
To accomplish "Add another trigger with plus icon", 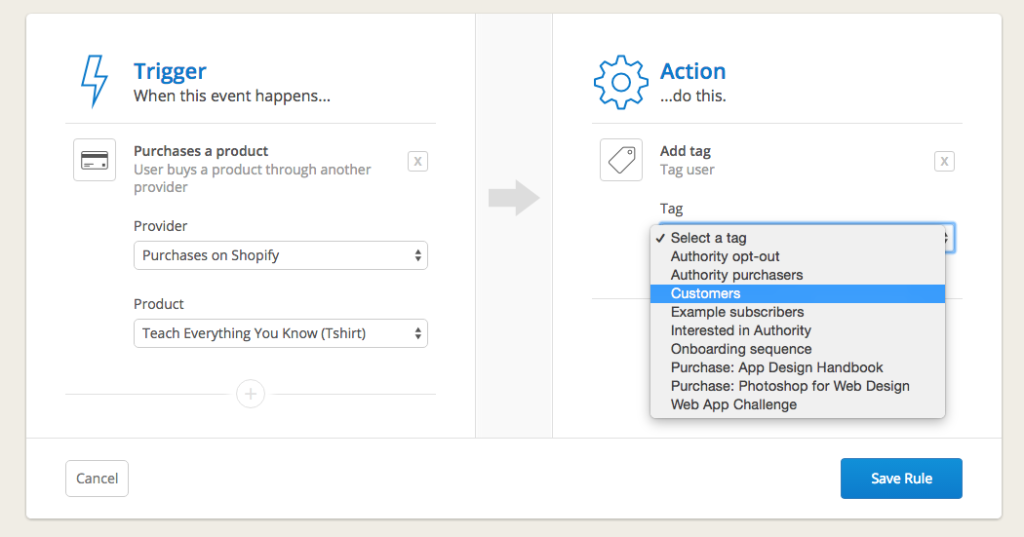I will (x=251, y=394).
